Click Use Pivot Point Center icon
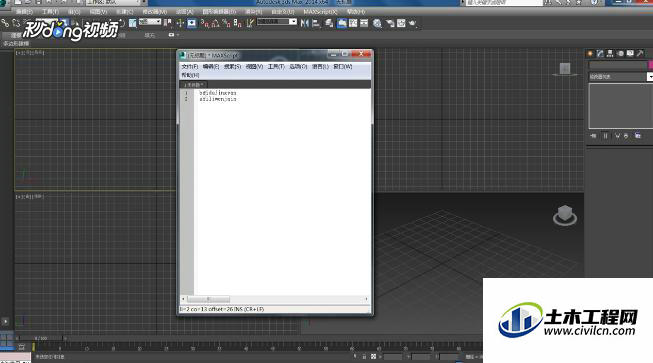Viewport: 653px width, 363px height. [x=168, y=23]
